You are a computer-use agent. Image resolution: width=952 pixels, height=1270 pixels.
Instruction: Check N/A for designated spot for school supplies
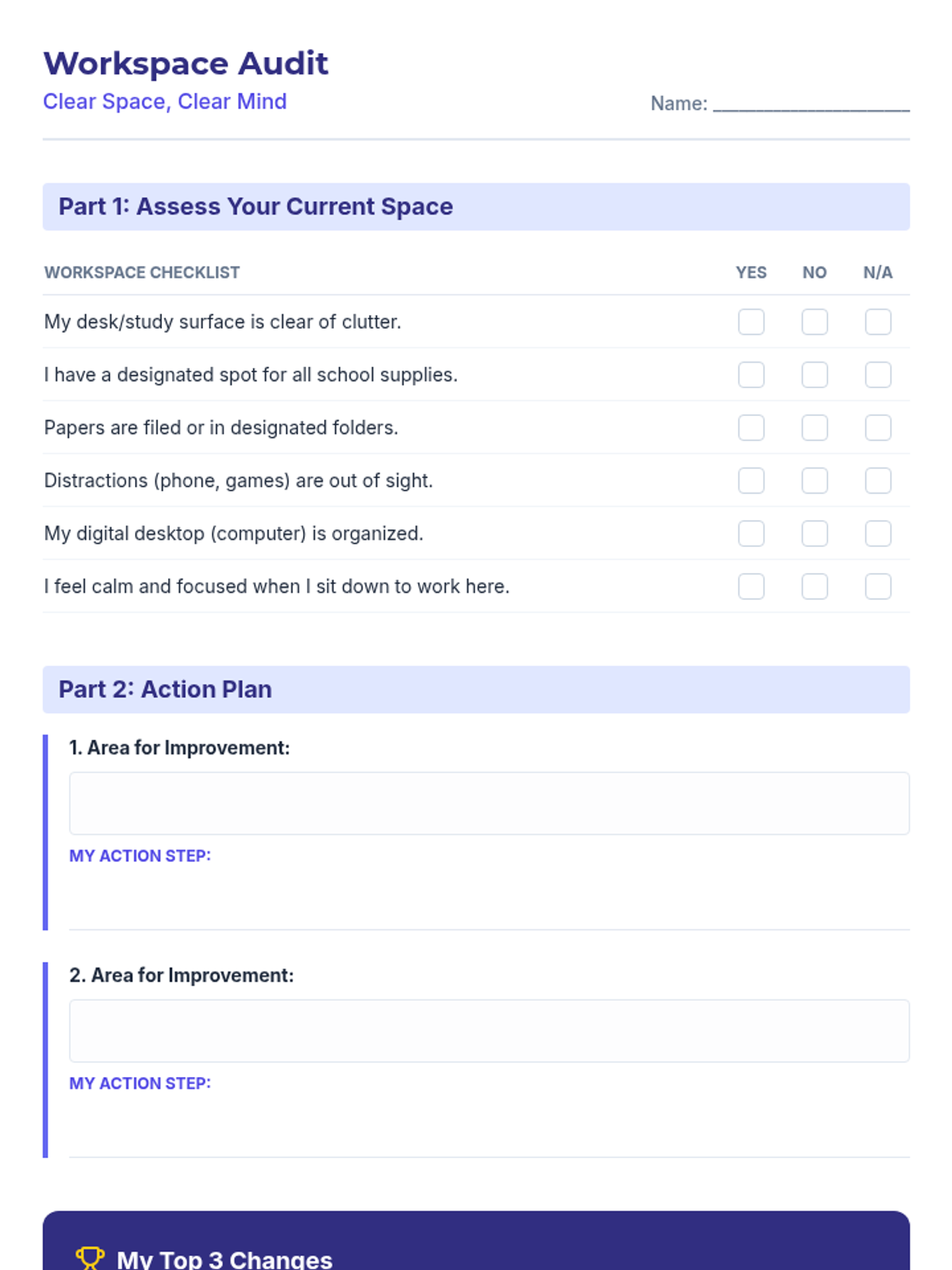click(x=878, y=375)
